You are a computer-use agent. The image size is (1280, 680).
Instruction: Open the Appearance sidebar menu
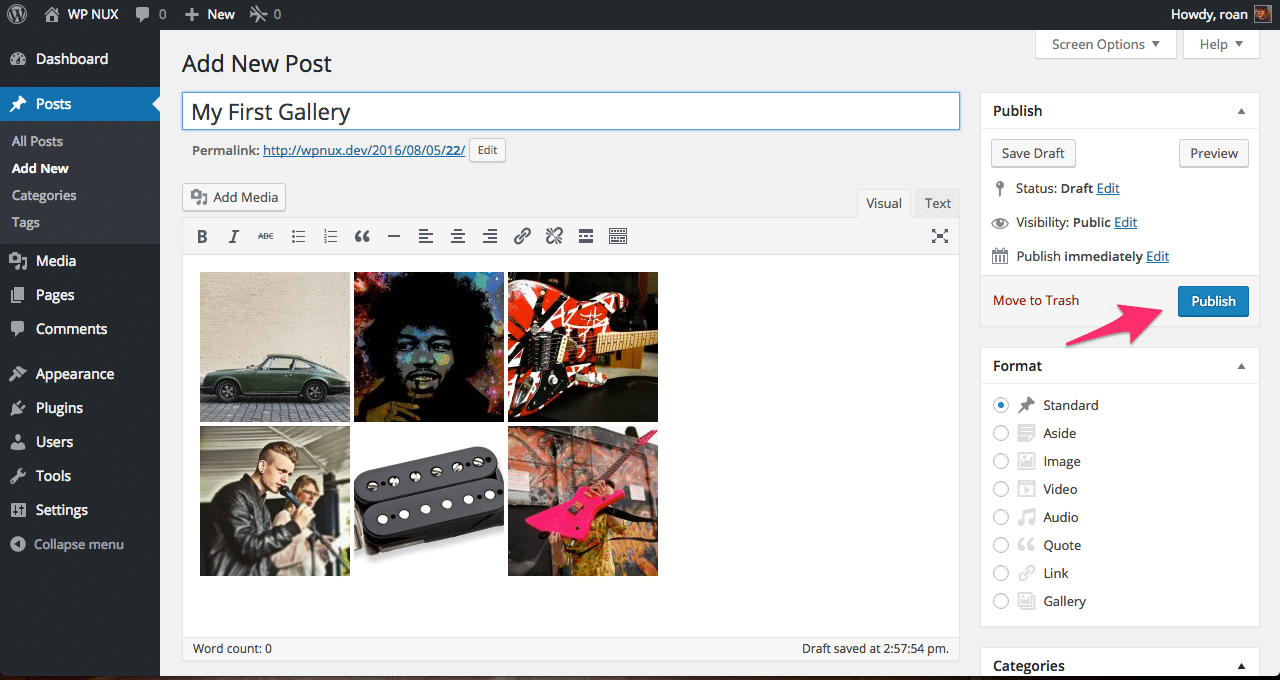pyautogui.click(x=80, y=374)
